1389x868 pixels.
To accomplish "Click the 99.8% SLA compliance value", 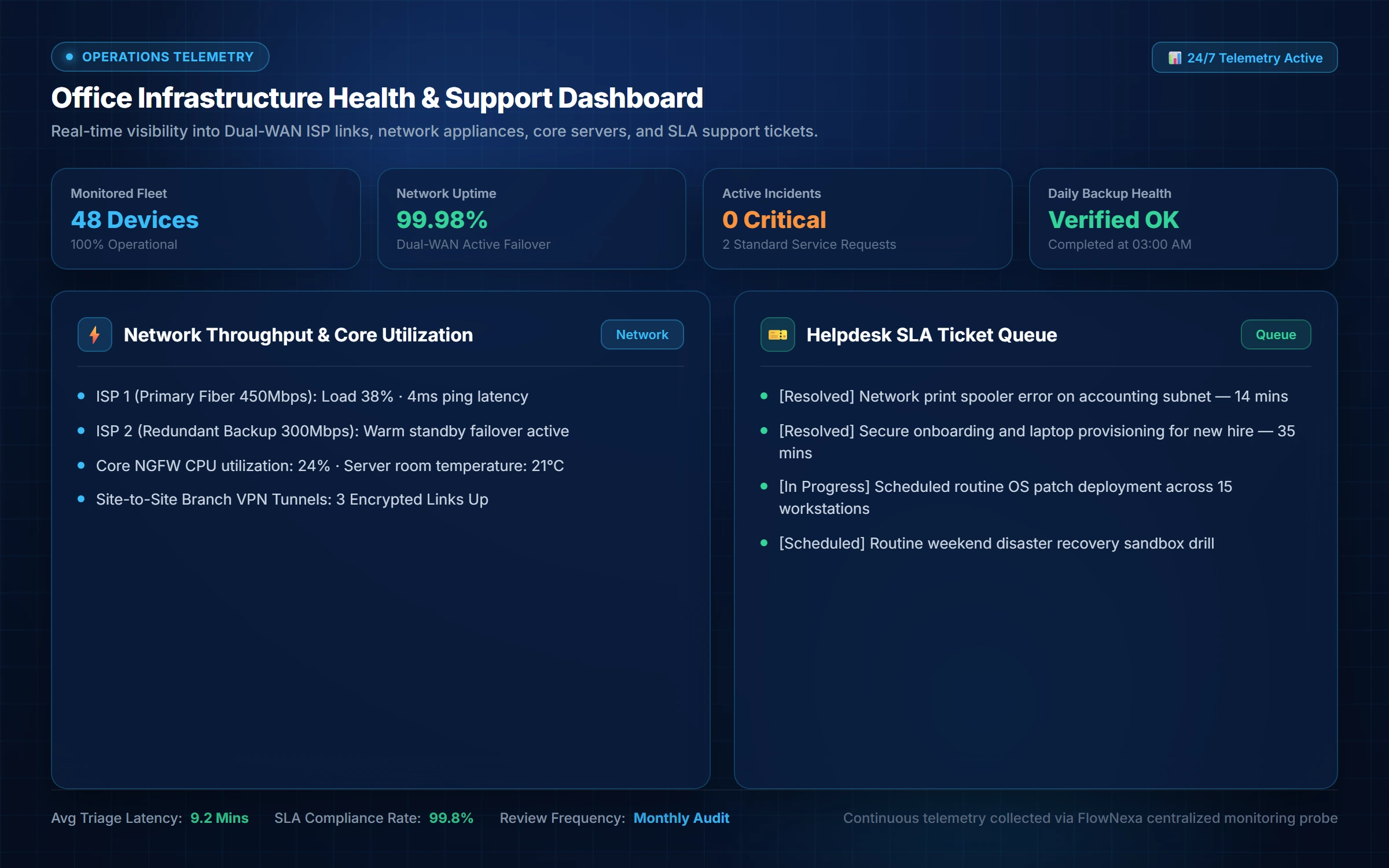I will 451,818.
